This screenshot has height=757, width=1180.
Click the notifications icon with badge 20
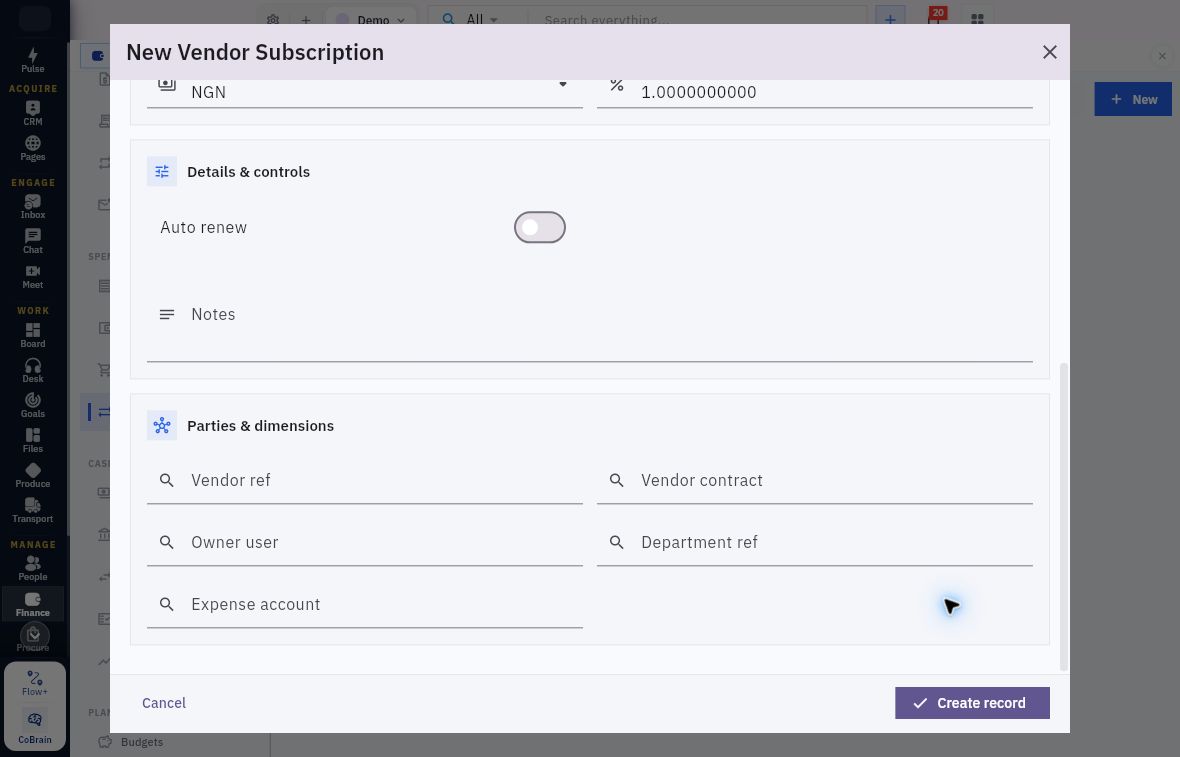935,19
